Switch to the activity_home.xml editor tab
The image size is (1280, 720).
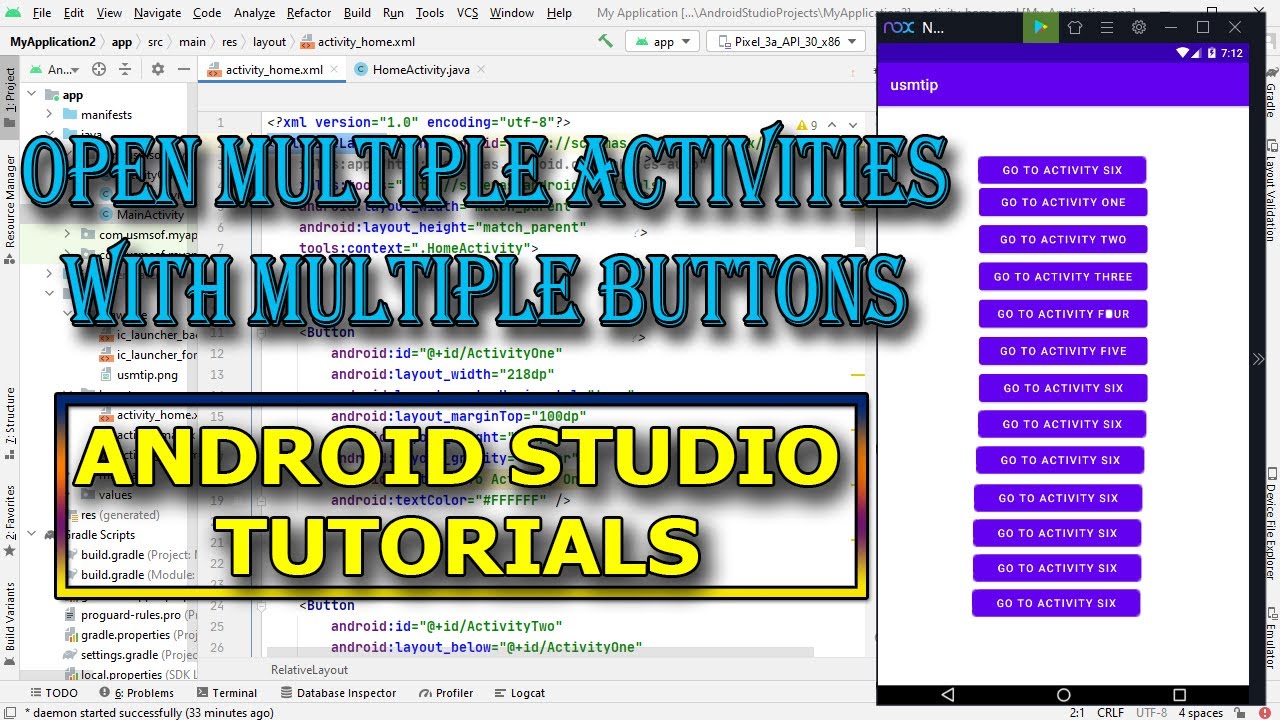(273, 69)
